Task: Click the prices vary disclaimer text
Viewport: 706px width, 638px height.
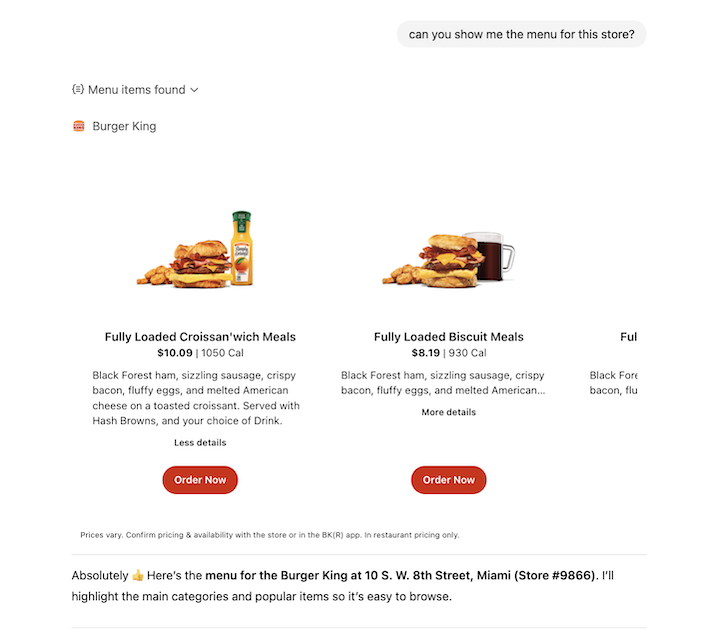Action: pos(269,535)
